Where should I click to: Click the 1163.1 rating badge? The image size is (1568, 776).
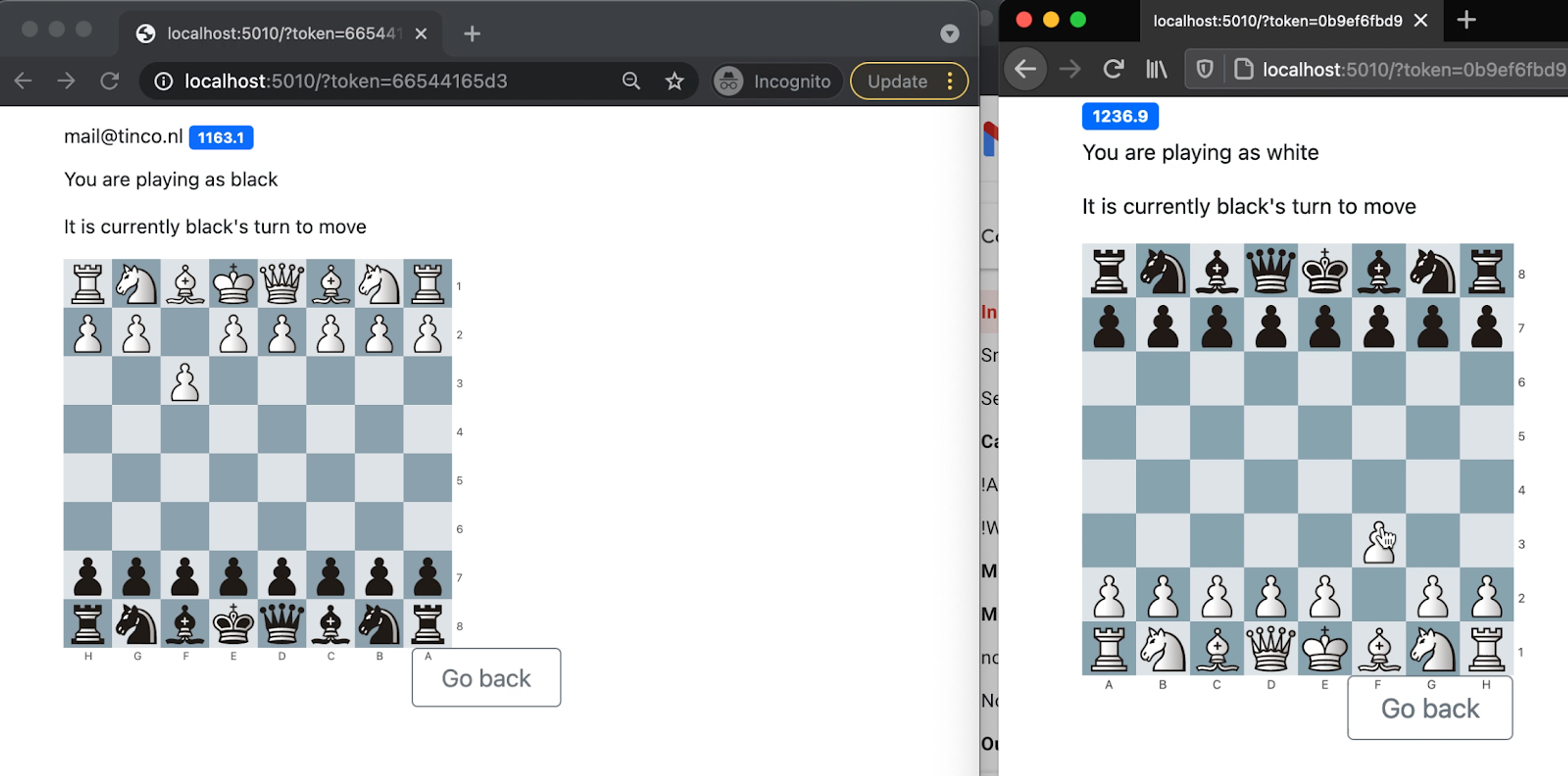[x=221, y=138]
